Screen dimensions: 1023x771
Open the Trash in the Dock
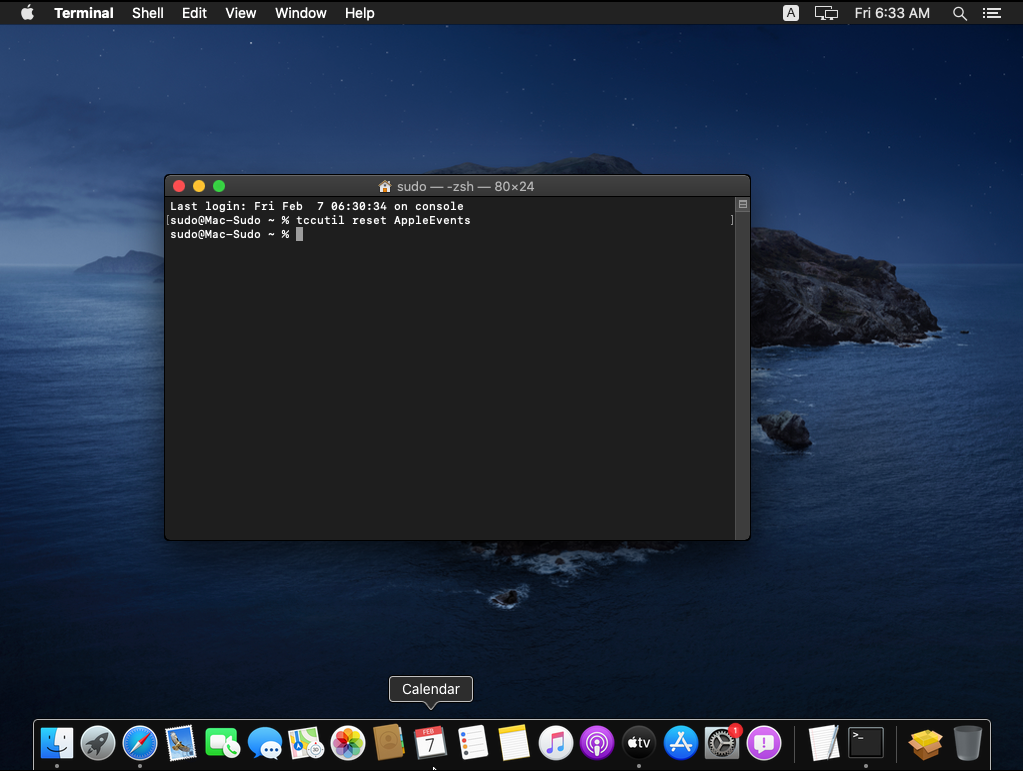tap(967, 743)
